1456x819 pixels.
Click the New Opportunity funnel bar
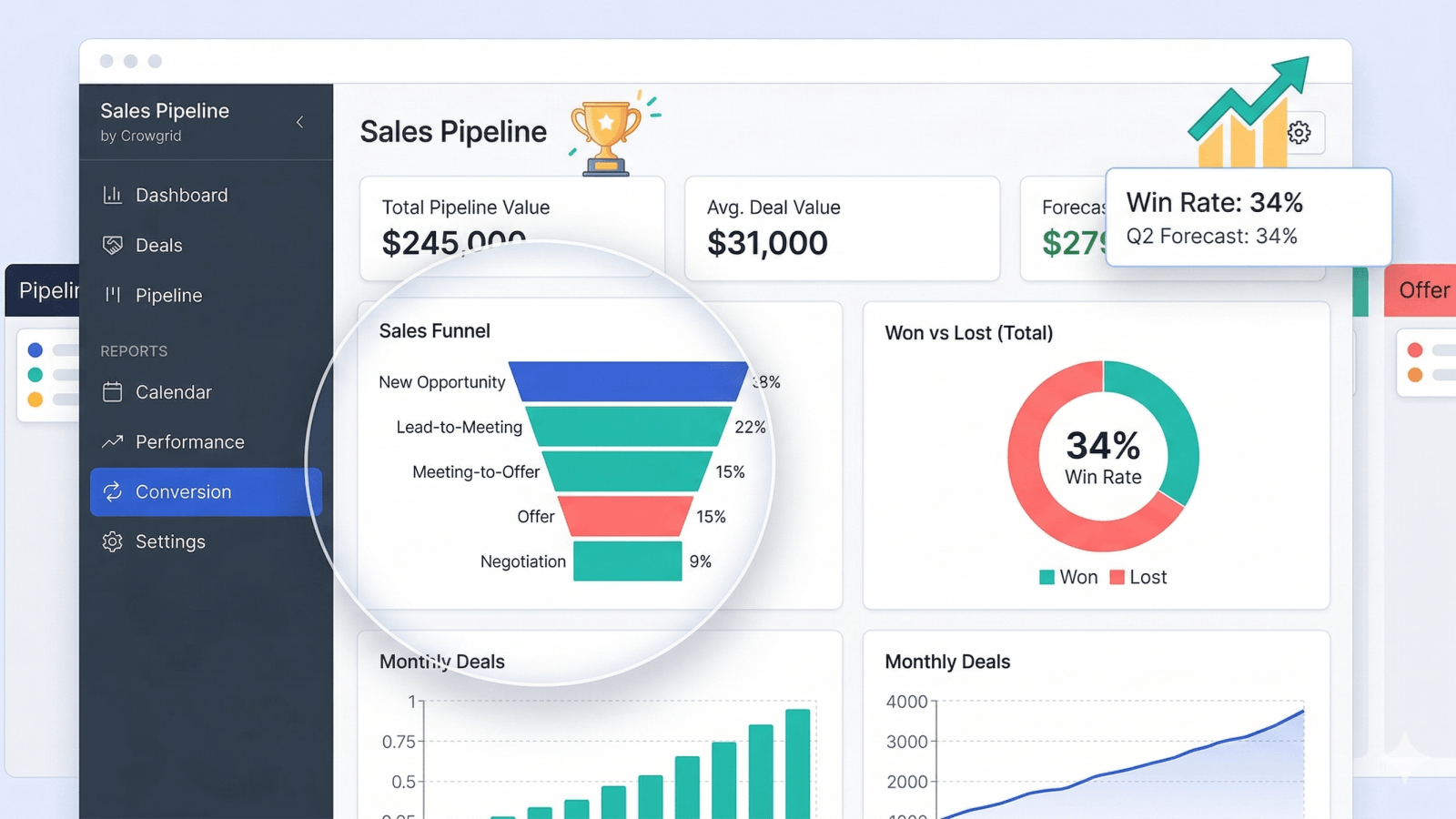629,382
